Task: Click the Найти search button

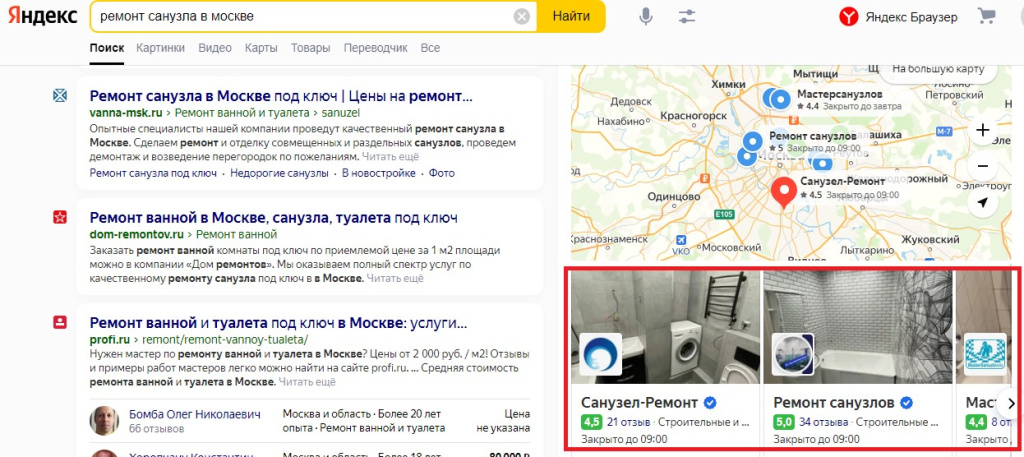Action: 571,16
